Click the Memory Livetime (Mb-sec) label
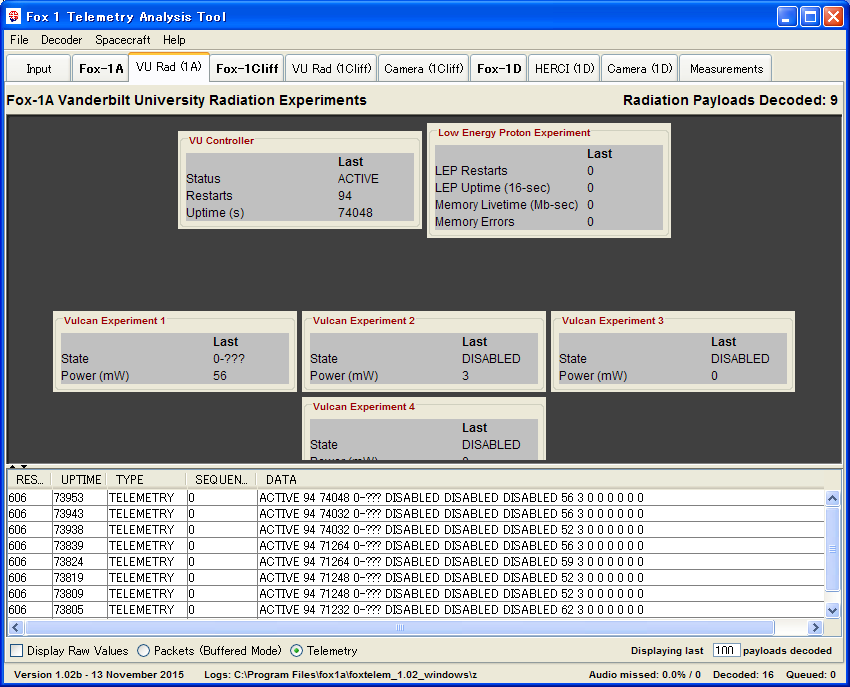 tap(506, 205)
